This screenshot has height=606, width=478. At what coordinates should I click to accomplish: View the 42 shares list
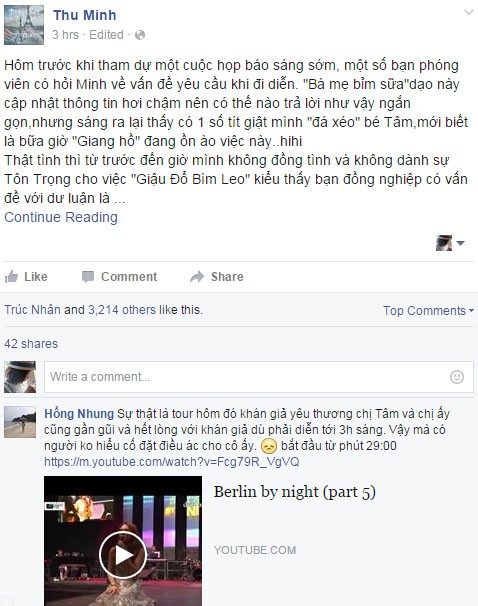coord(31,344)
